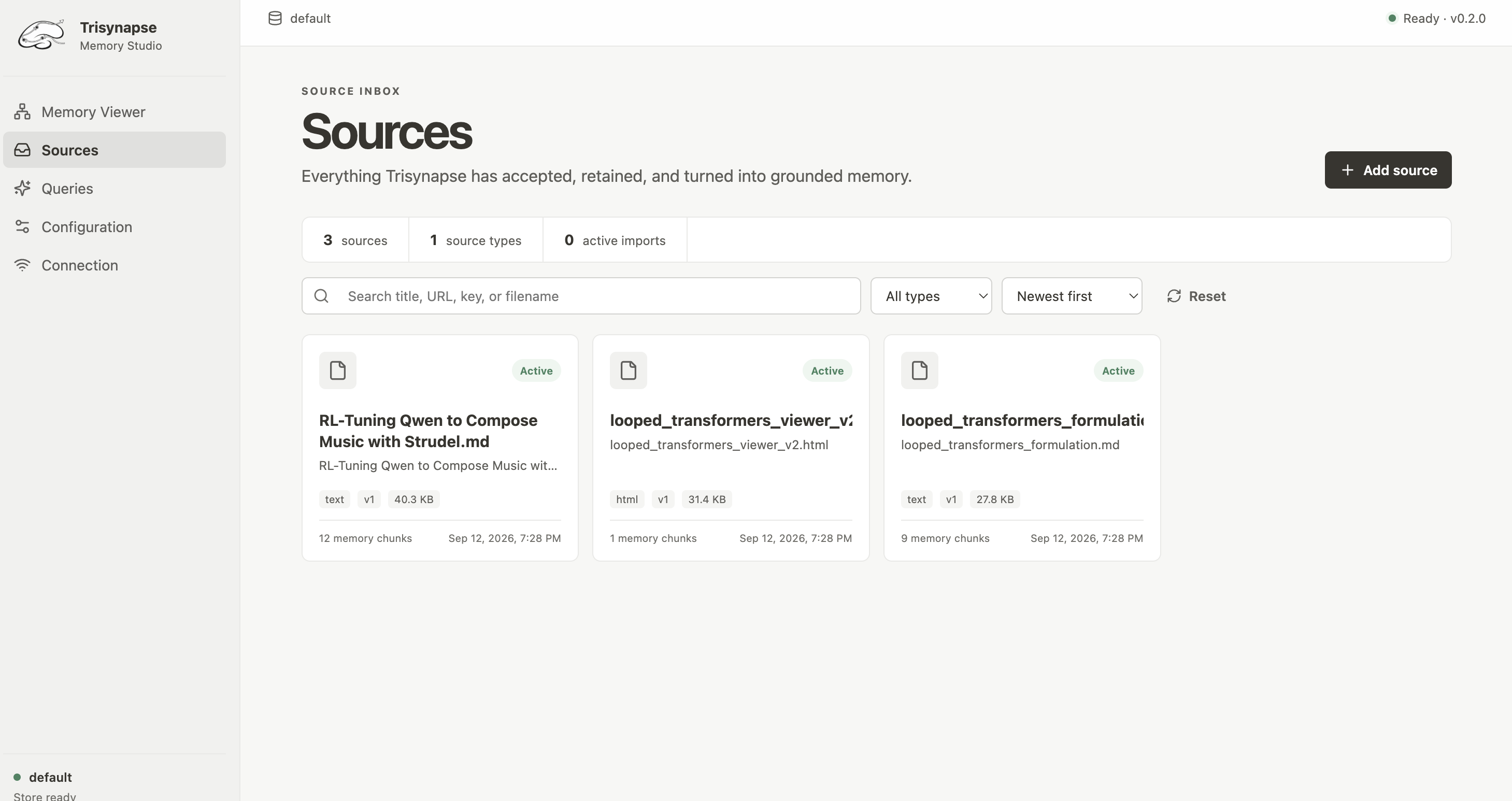This screenshot has width=1512, height=801.
Task: Go to Queries section
Action: 115,189
